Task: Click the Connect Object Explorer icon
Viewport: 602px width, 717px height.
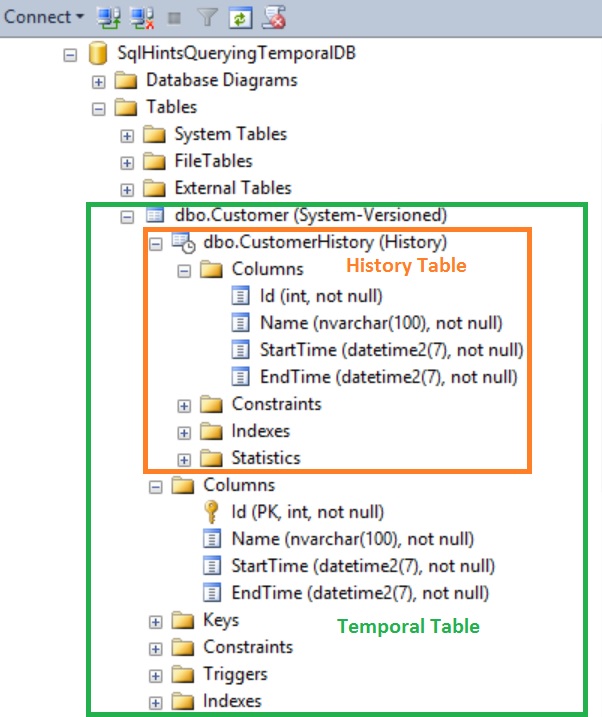Action: tap(108, 18)
